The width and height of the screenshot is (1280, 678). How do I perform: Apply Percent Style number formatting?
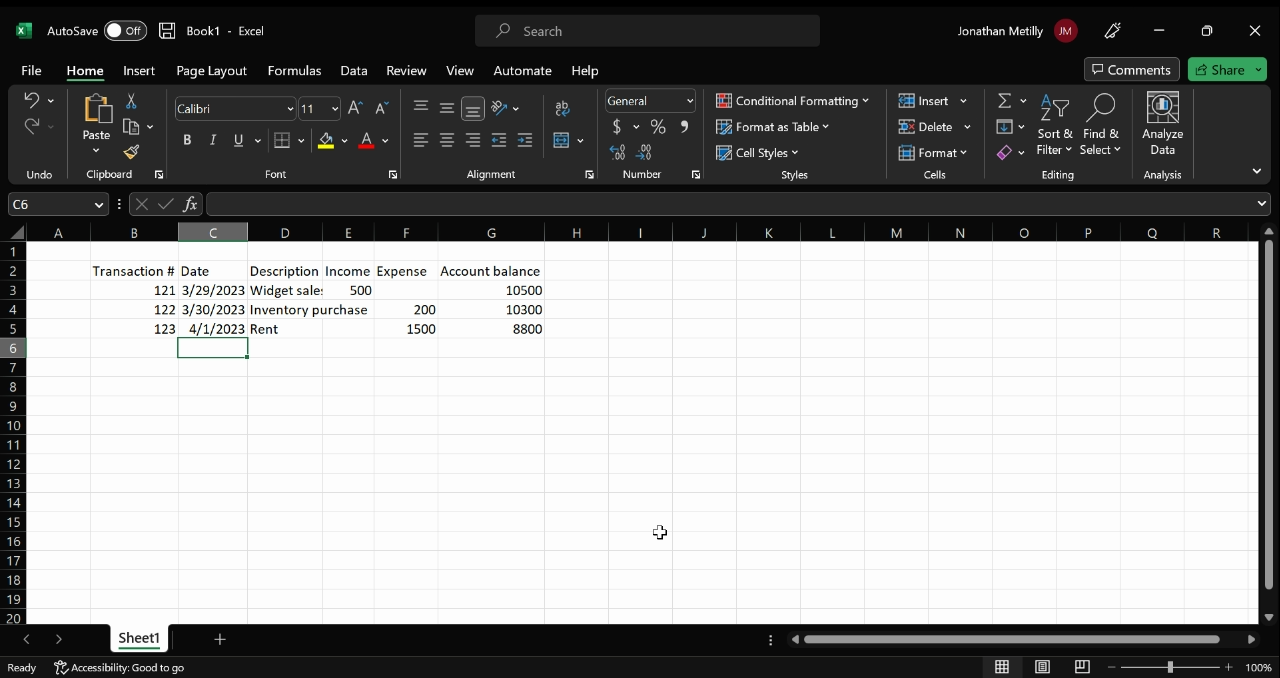pyautogui.click(x=657, y=127)
